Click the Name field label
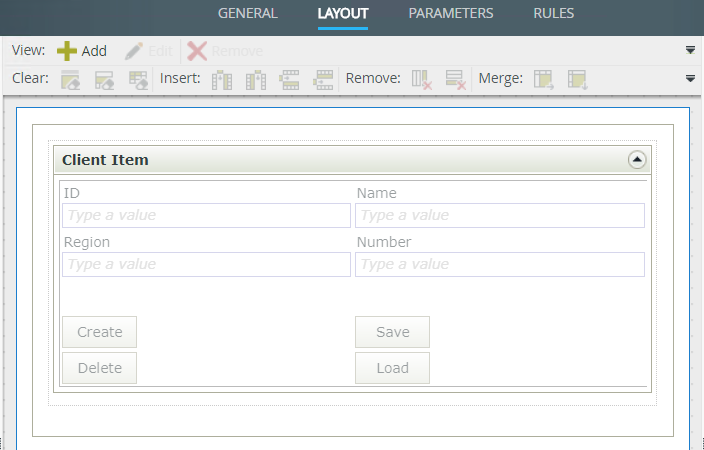This screenshot has height=450, width=704. 377,193
